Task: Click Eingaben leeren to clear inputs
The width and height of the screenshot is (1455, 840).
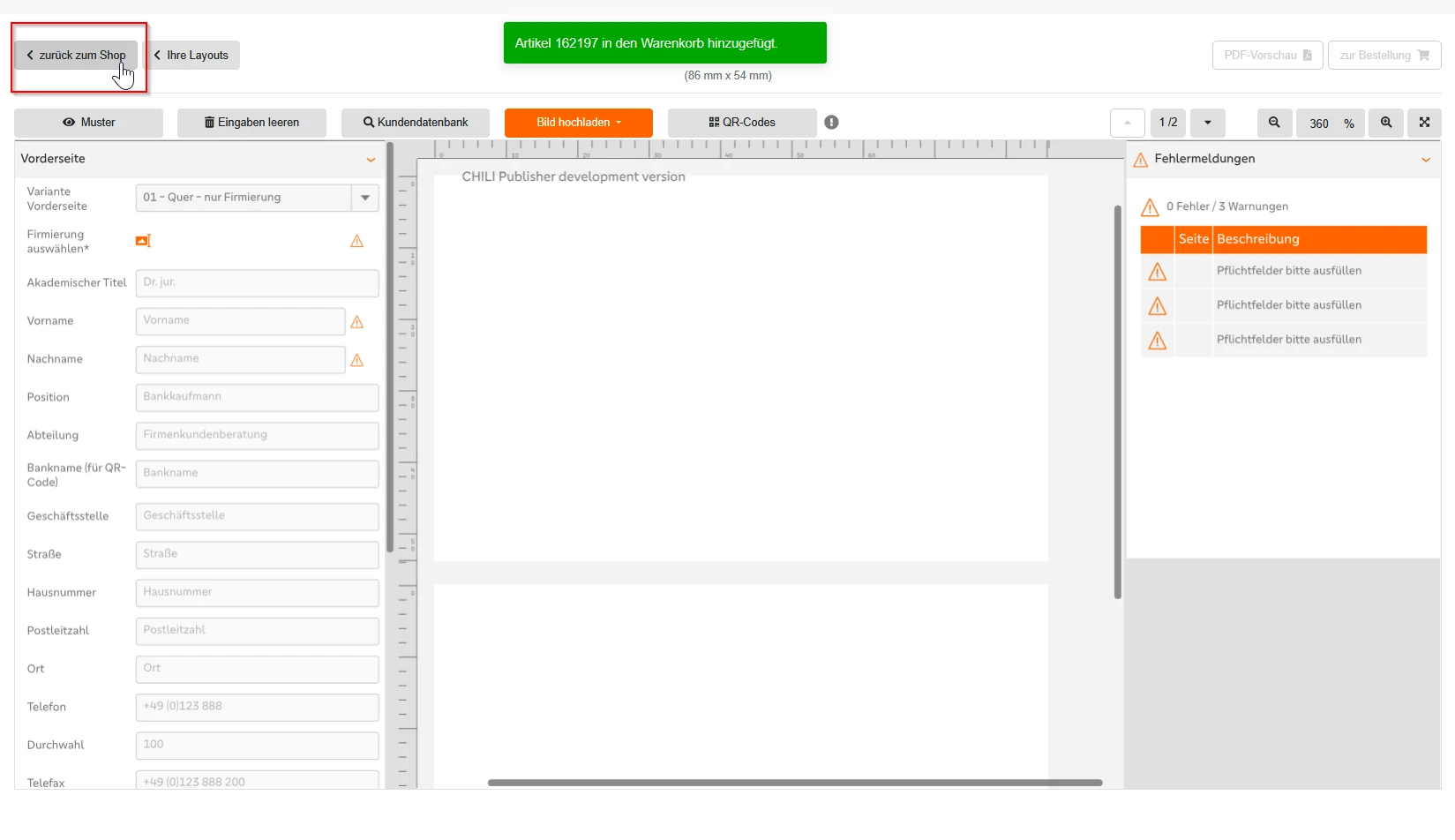Action: pyautogui.click(x=251, y=123)
